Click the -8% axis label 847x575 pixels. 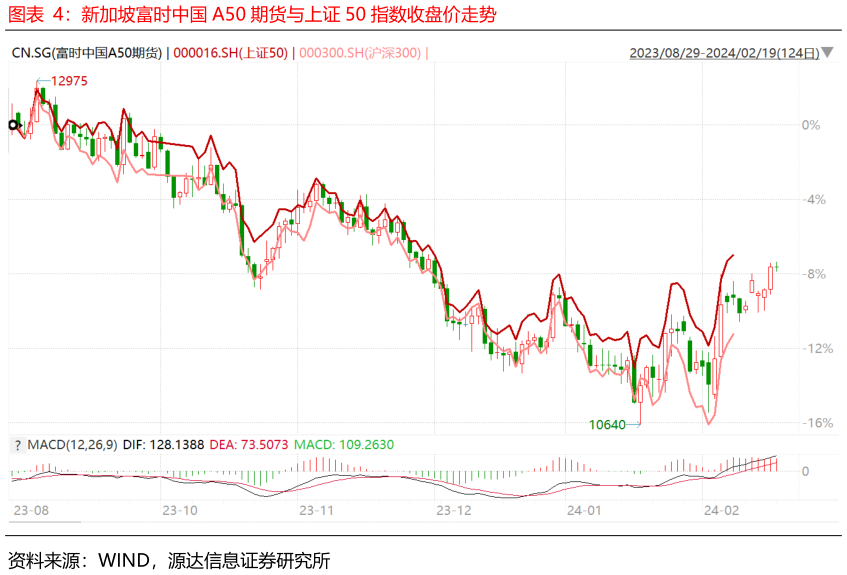[814, 274]
